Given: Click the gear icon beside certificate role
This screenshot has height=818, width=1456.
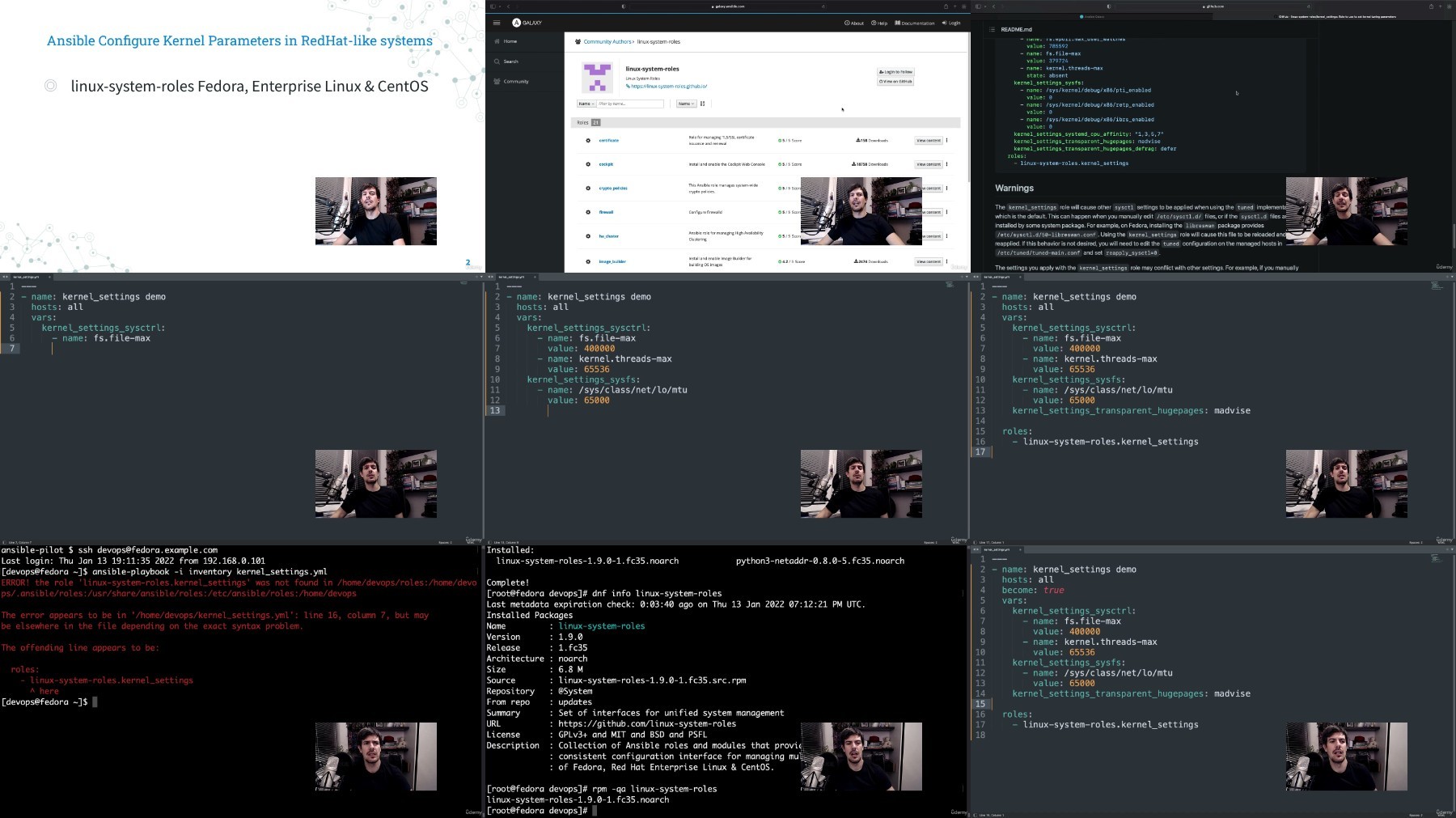Looking at the screenshot, I should (x=588, y=141).
